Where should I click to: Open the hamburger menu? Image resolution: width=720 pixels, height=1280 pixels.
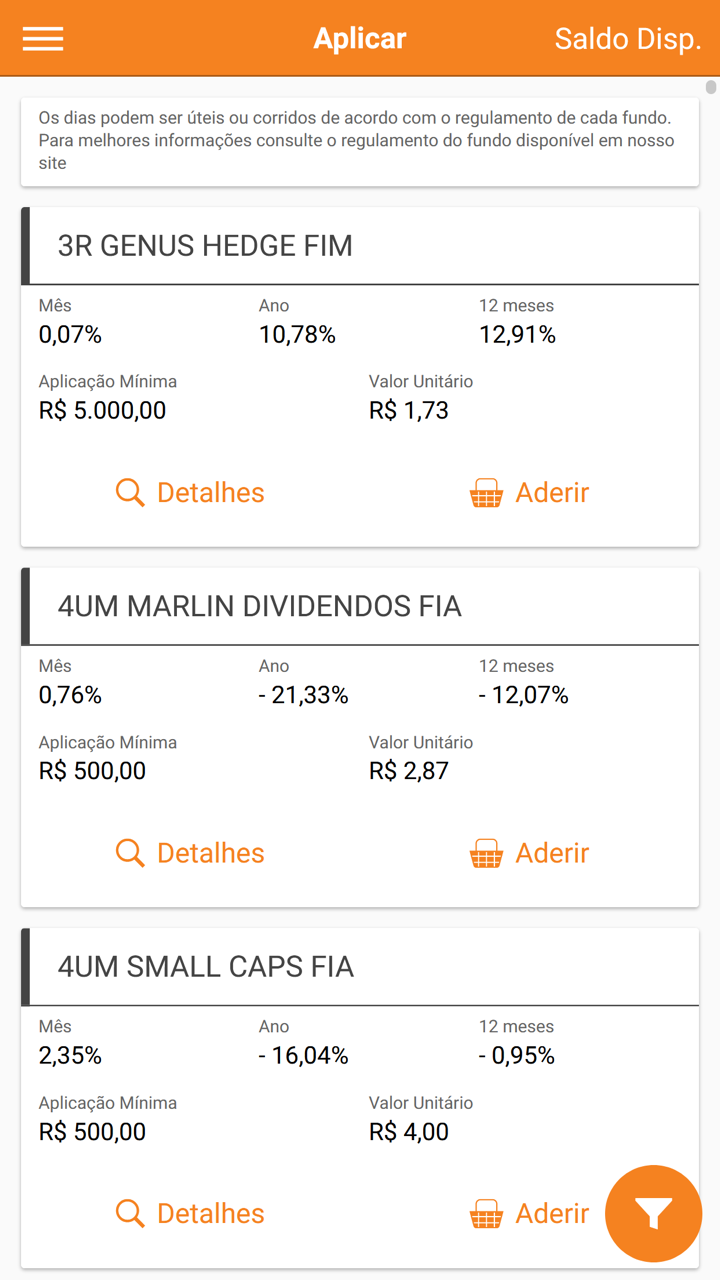tap(43, 39)
